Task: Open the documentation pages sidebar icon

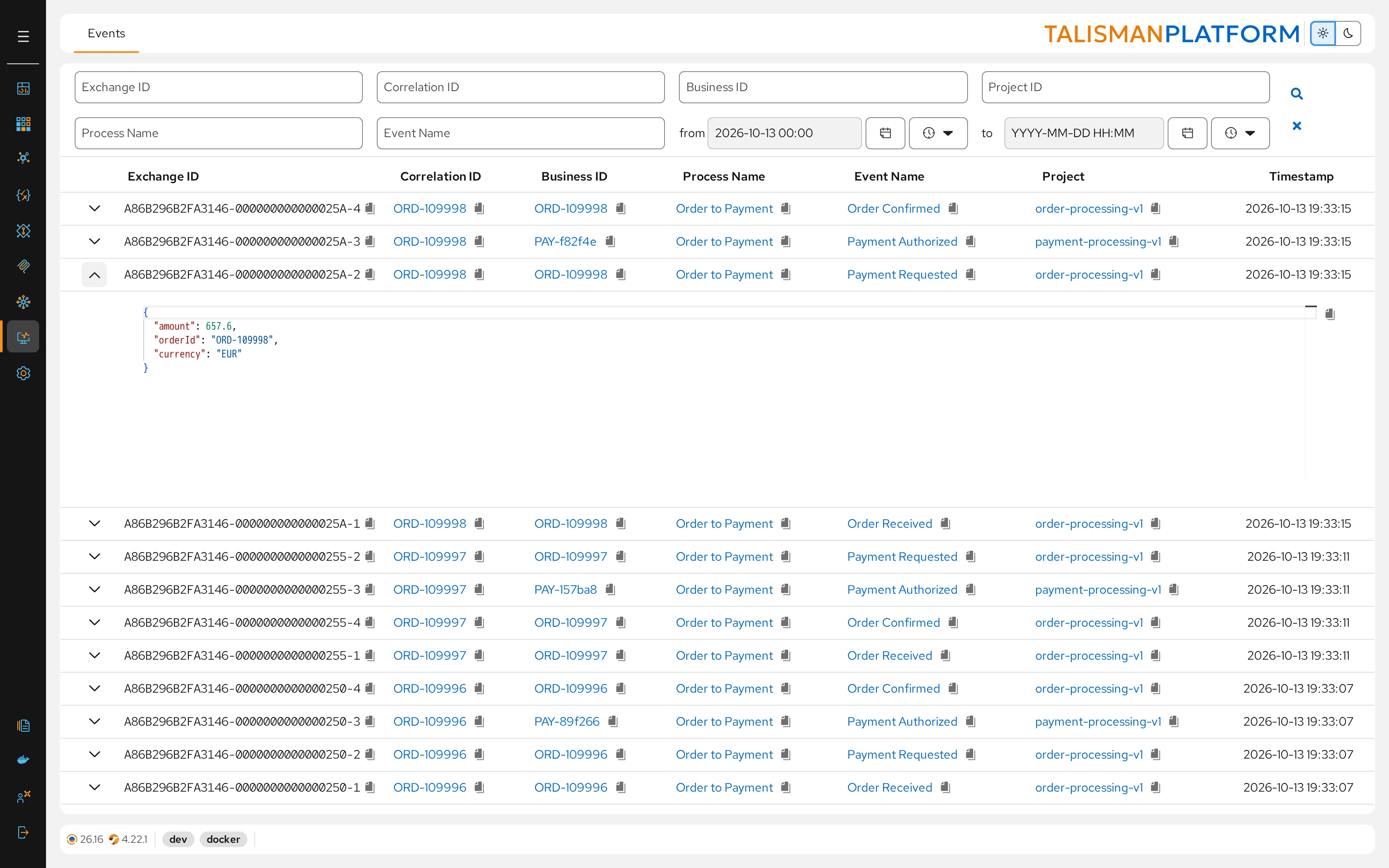Action: [x=23, y=726]
